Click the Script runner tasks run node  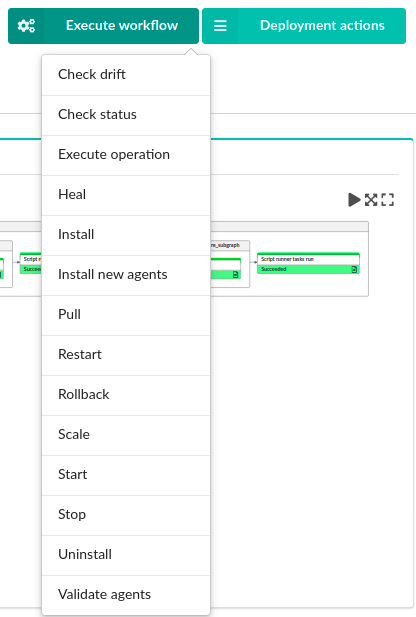tap(308, 263)
